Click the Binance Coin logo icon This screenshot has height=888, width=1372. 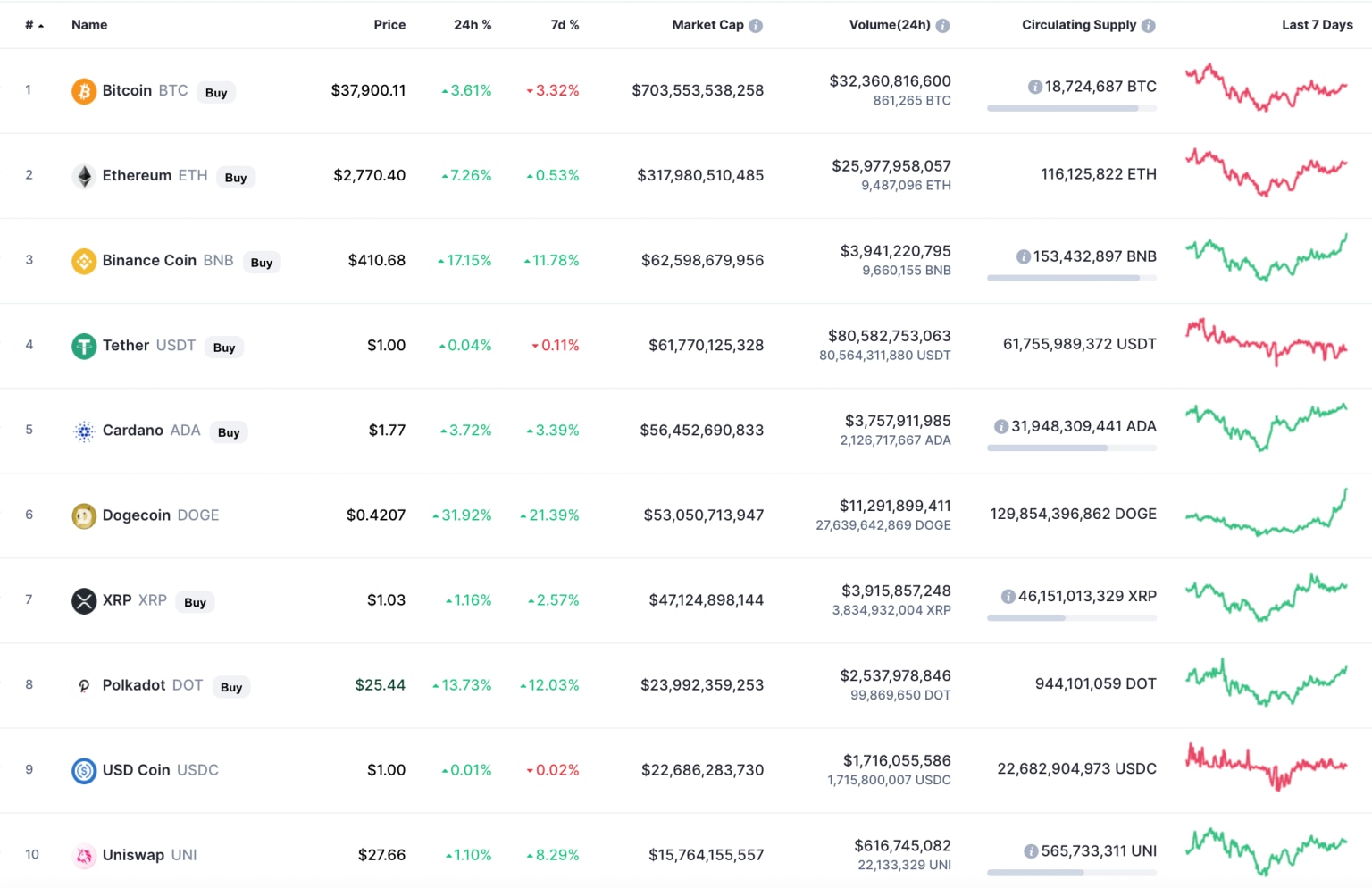point(84,261)
